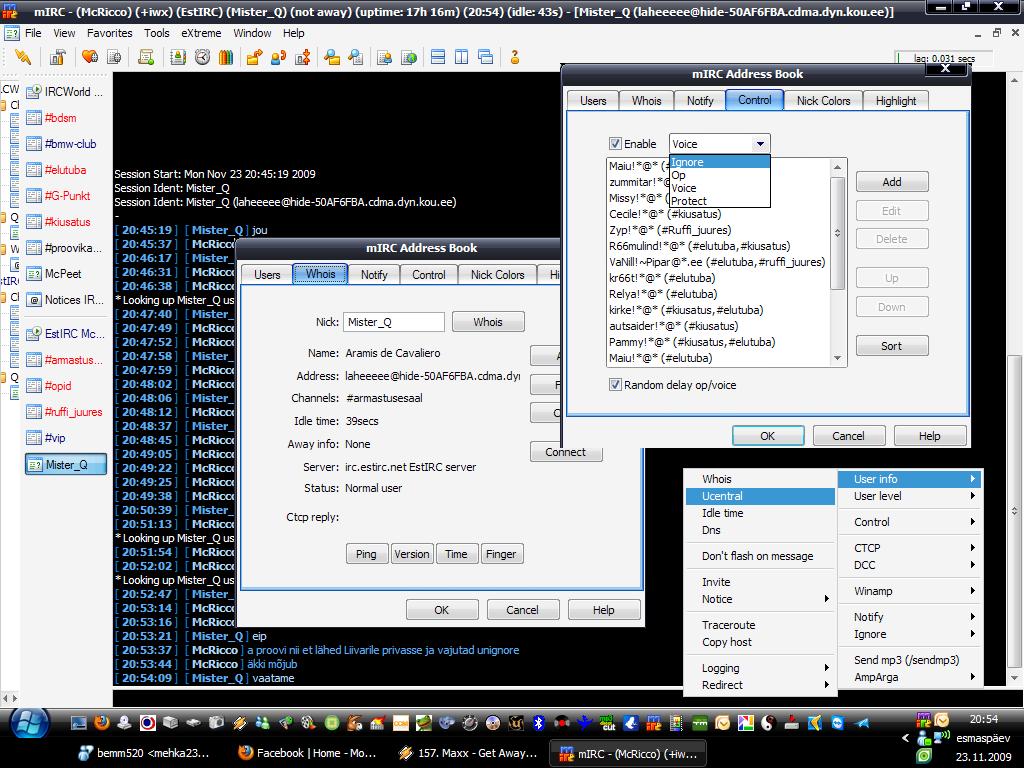Open the McPeet query window entry
Viewport: 1024px width, 768px height.
pyautogui.click(x=63, y=274)
